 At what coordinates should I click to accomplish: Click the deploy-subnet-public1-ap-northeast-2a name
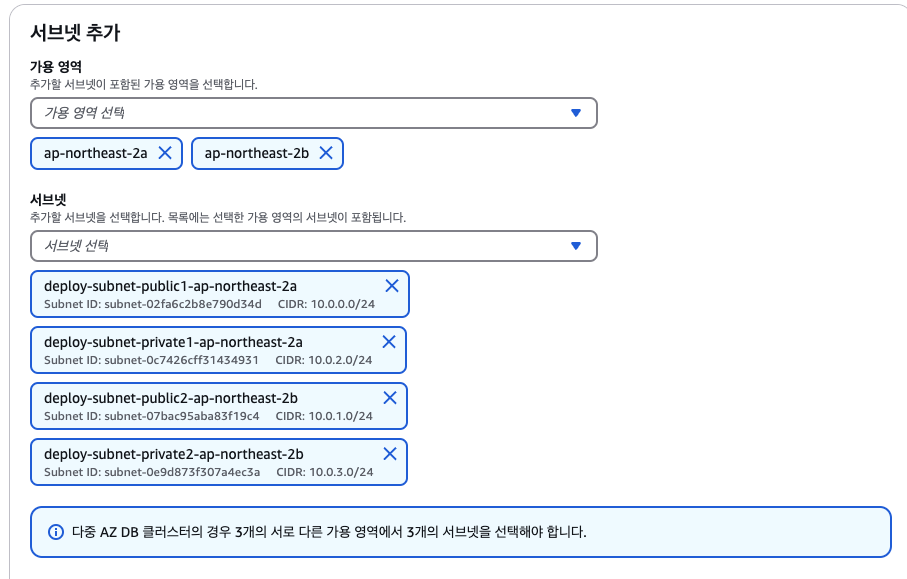pyautogui.click(x=170, y=286)
